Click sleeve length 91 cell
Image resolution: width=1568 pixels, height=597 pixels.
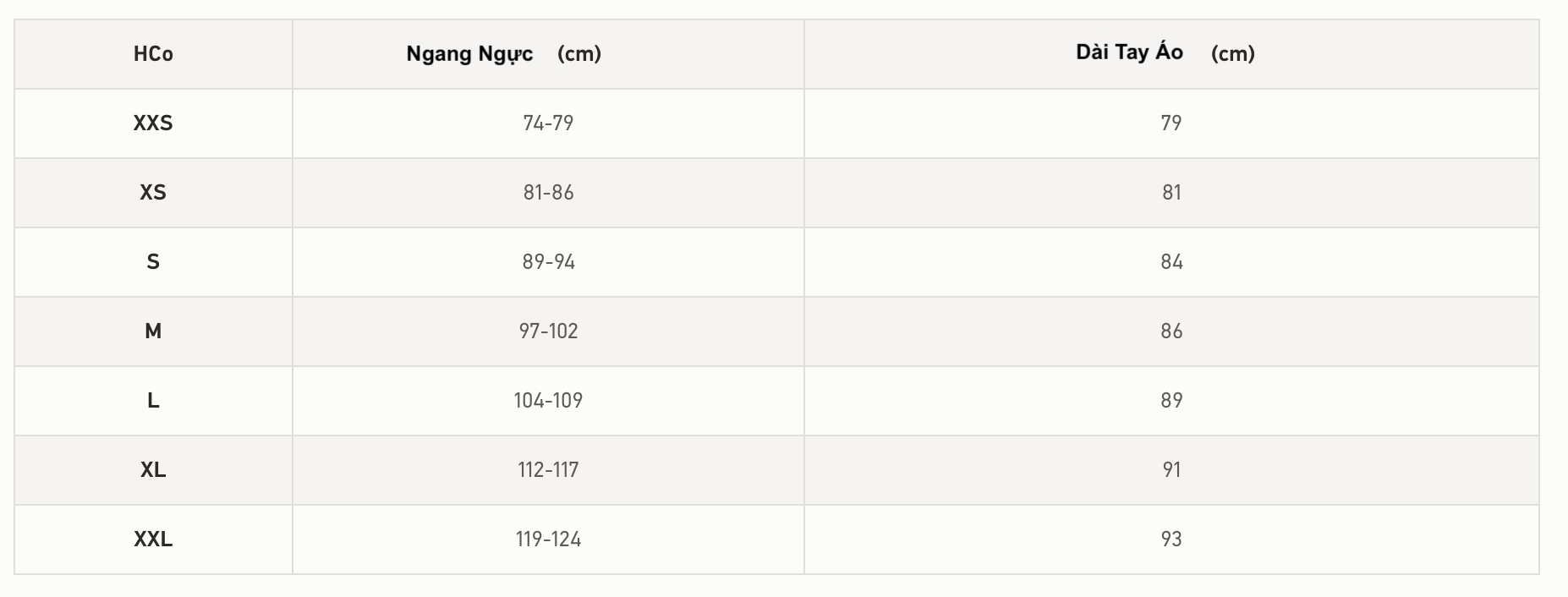1171,470
